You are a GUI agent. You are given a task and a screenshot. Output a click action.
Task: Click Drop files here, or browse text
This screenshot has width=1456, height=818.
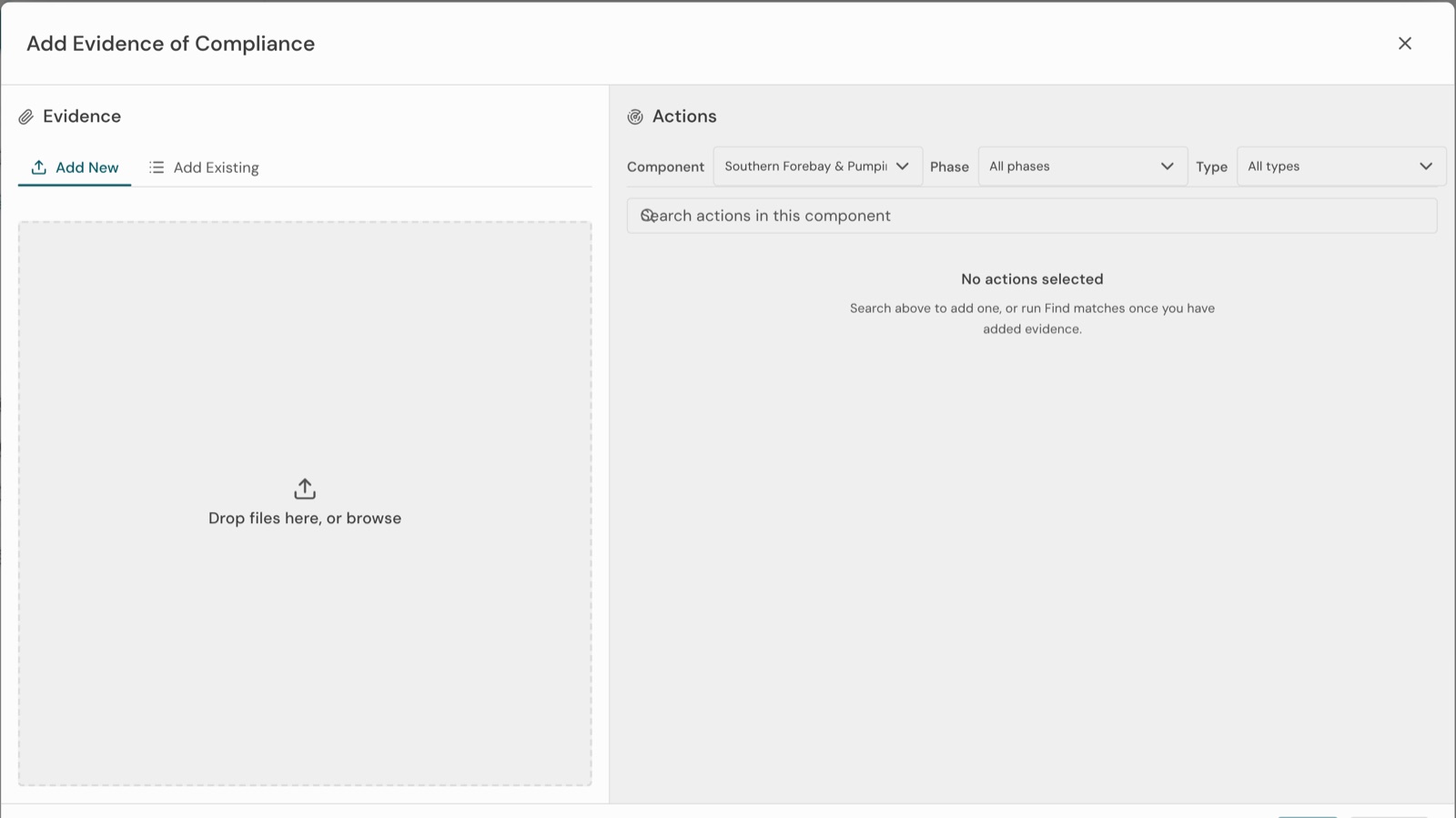pos(305,518)
